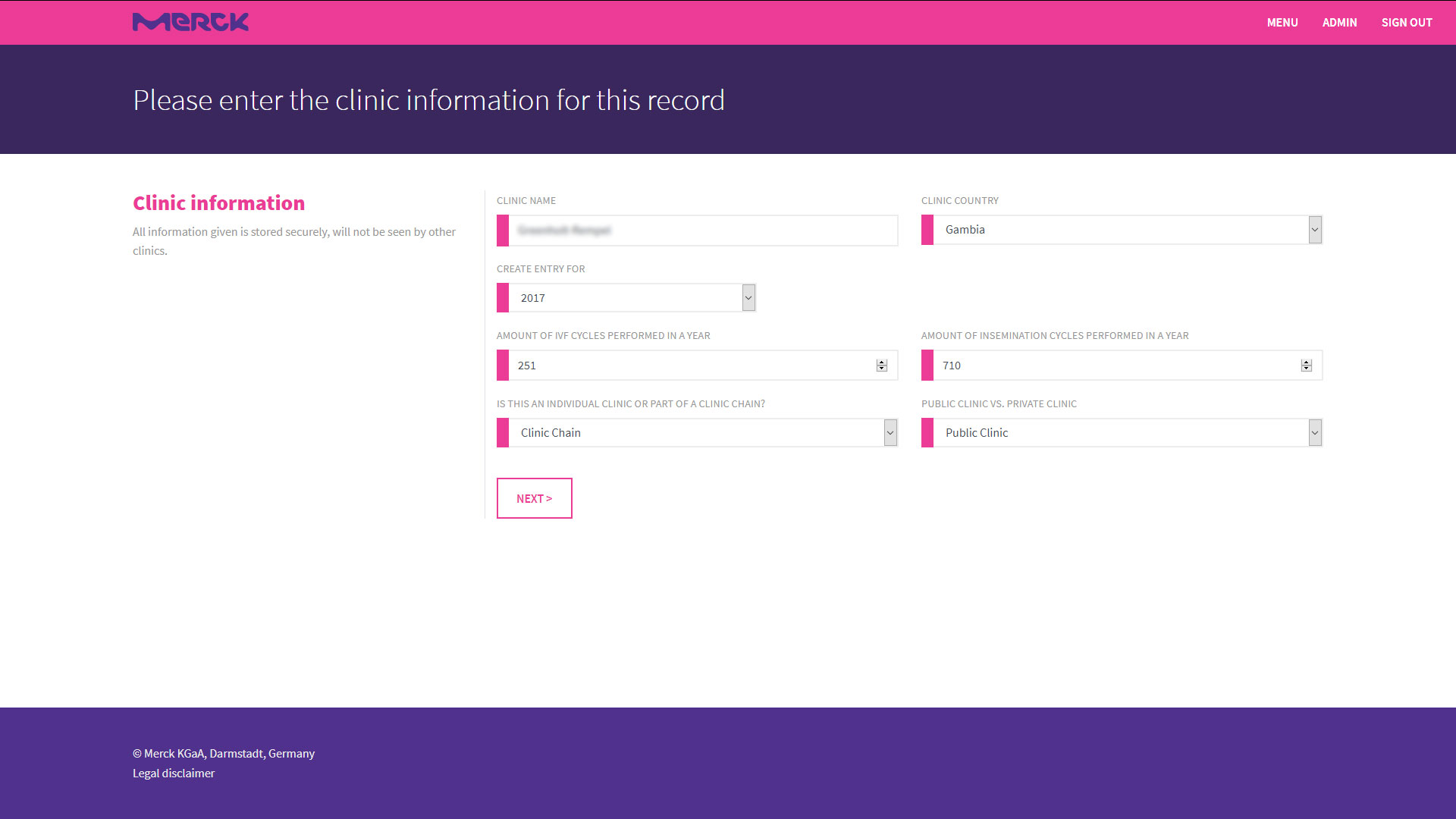Click the Create Entry For dropdown arrow
The image size is (1456, 819).
click(x=748, y=297)
